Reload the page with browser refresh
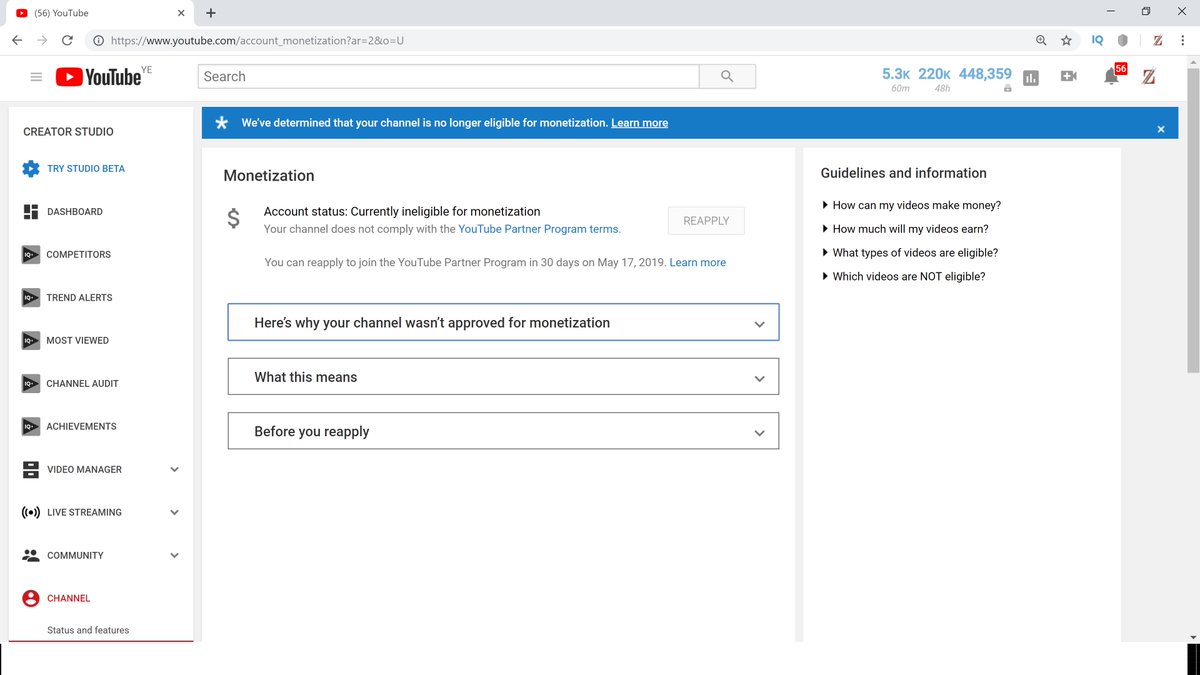 67,41
